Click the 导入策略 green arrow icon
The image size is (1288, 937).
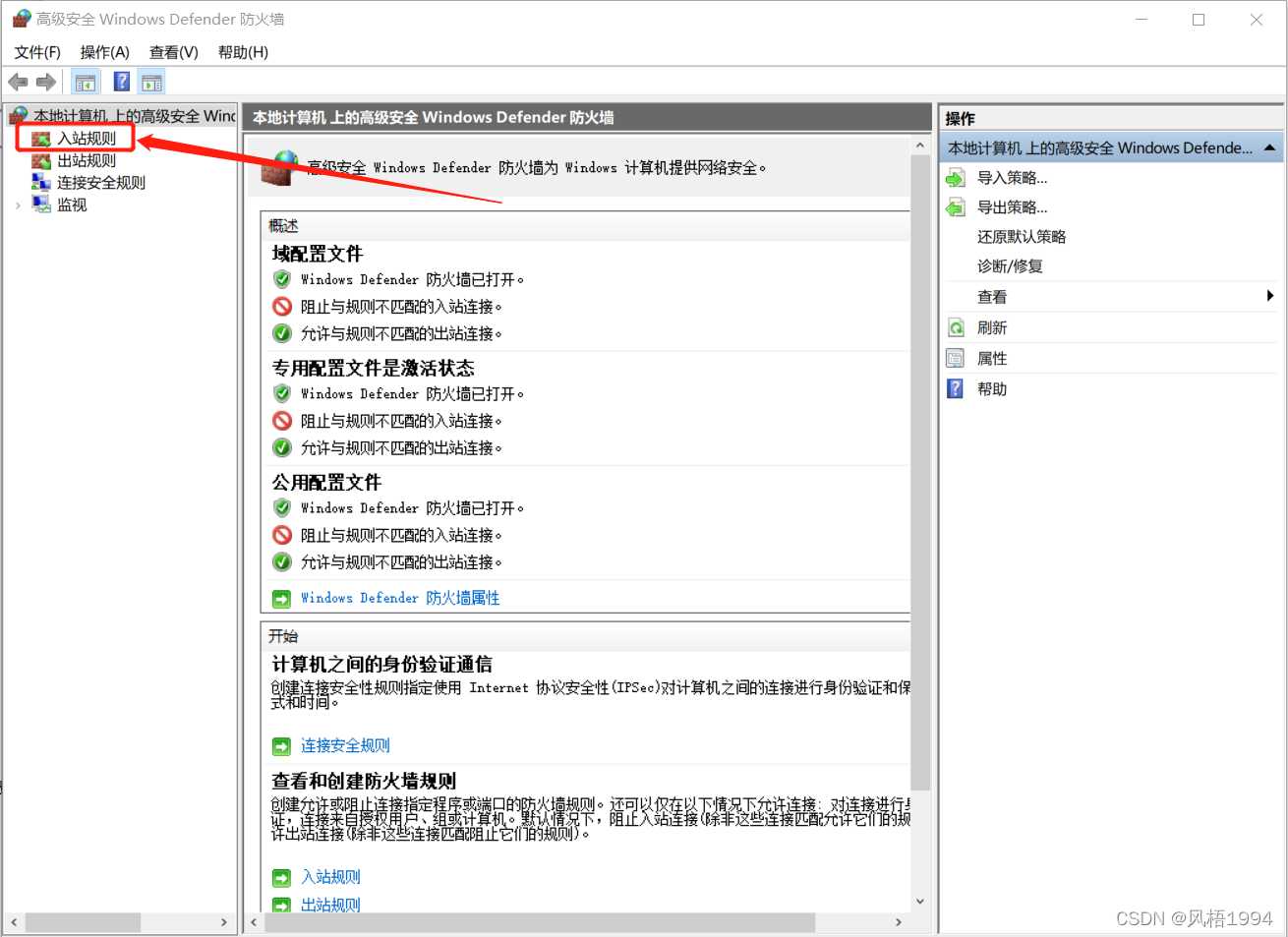click(x=956, y=178)
